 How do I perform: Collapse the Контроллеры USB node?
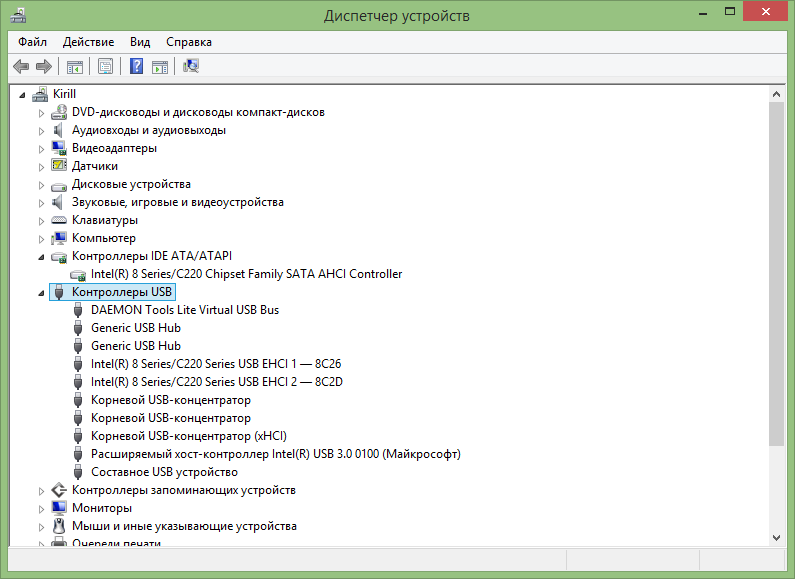pyautogui.click(x=41, y=293)
